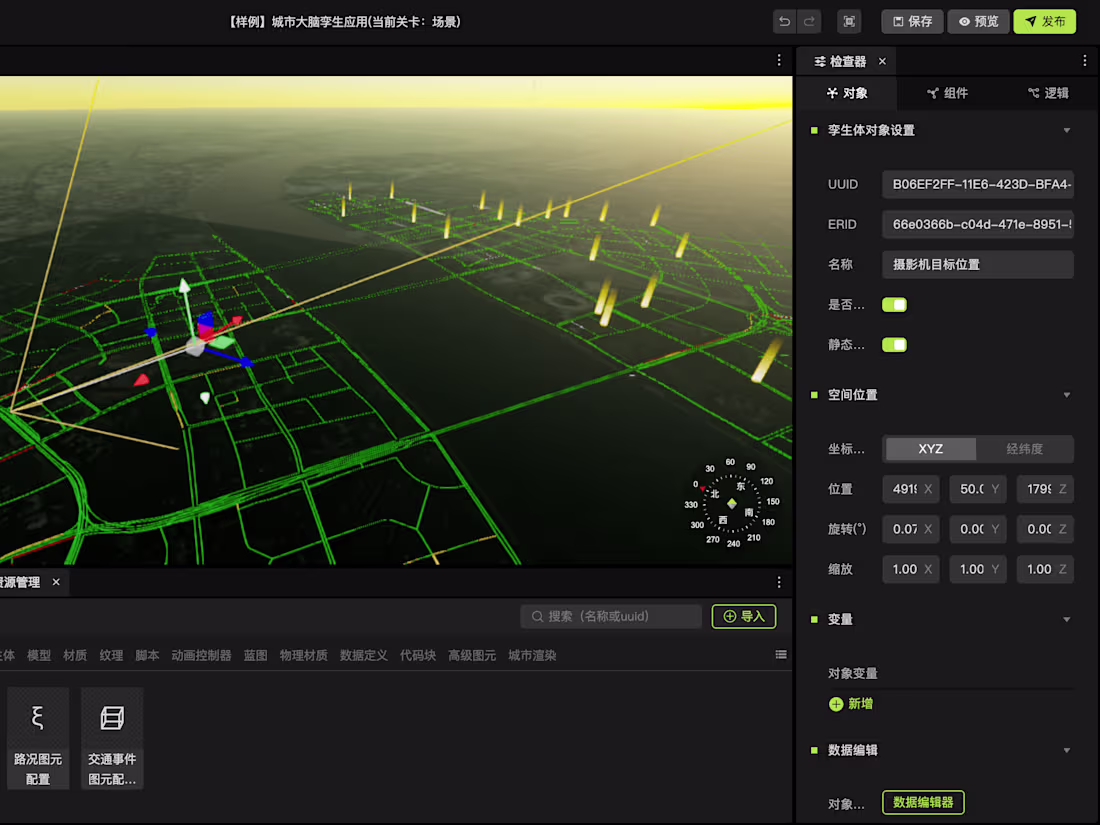The width and height of the screenshot is (1100, 825).
Task: Switch coordinate mode to 经纬度
Action: coord(1025,449)
